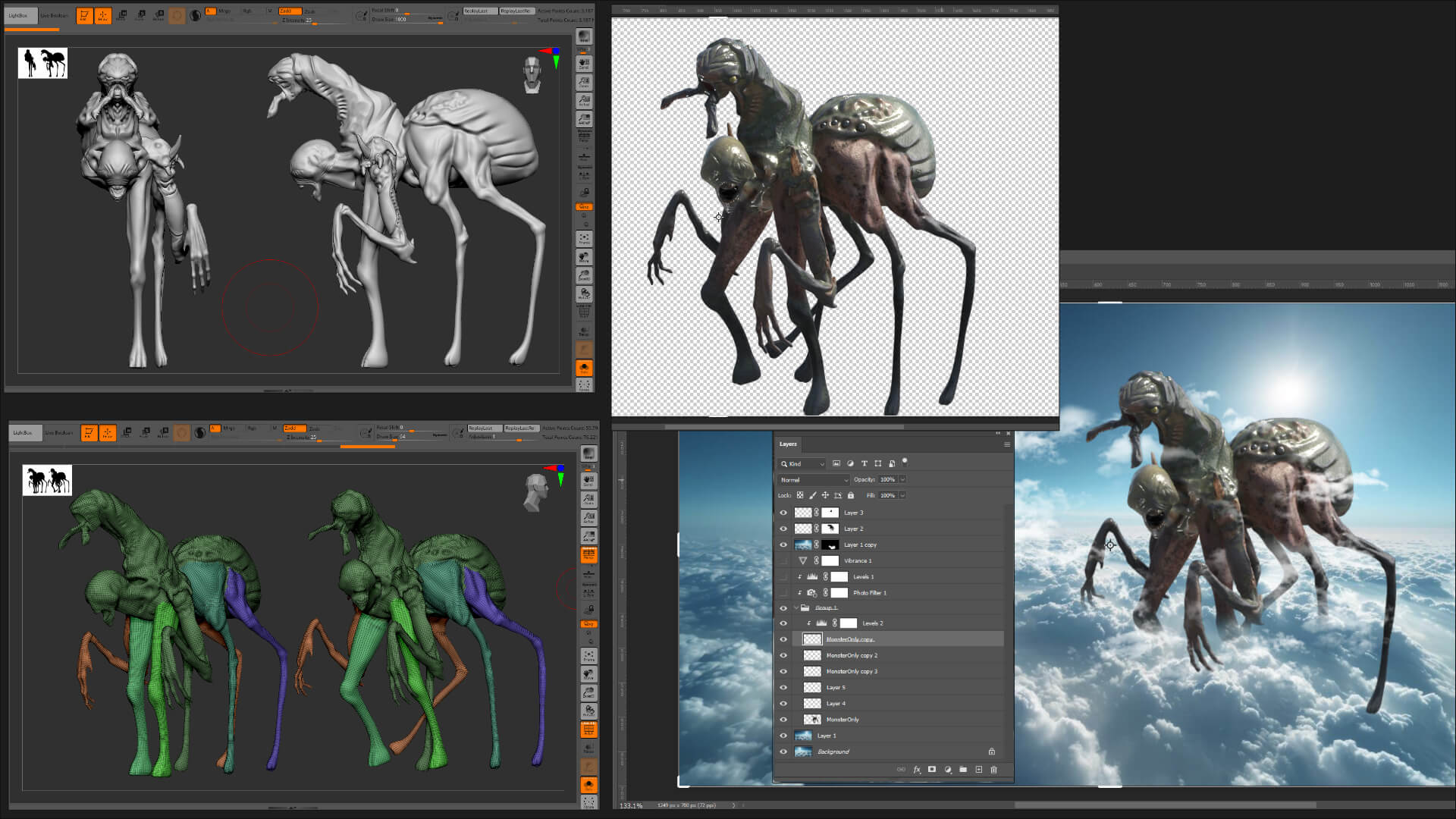Click ReplayLast button in top ZBrush window
The width and height of the screenshot is (1456, 819).
click(480, 11)
